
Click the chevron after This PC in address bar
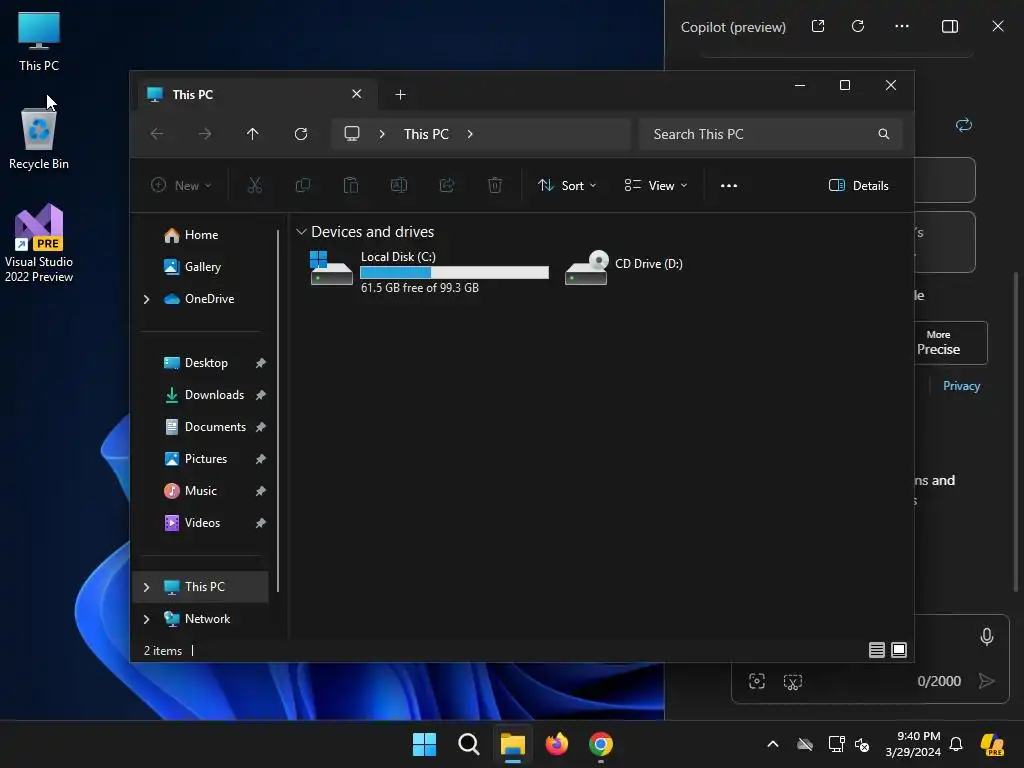(x=470, y=134)
